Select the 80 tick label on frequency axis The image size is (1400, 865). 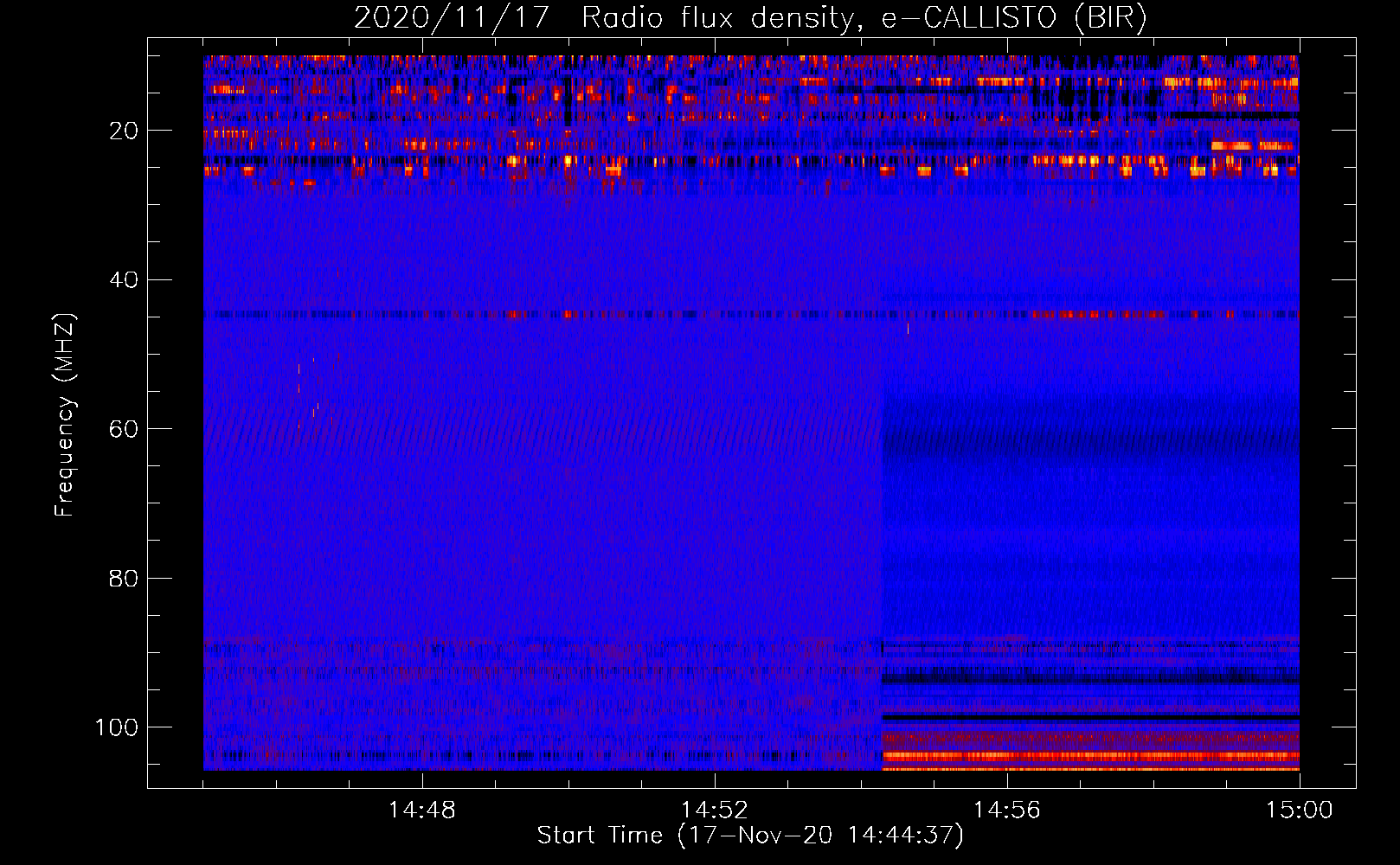click(x=124, y=578)
